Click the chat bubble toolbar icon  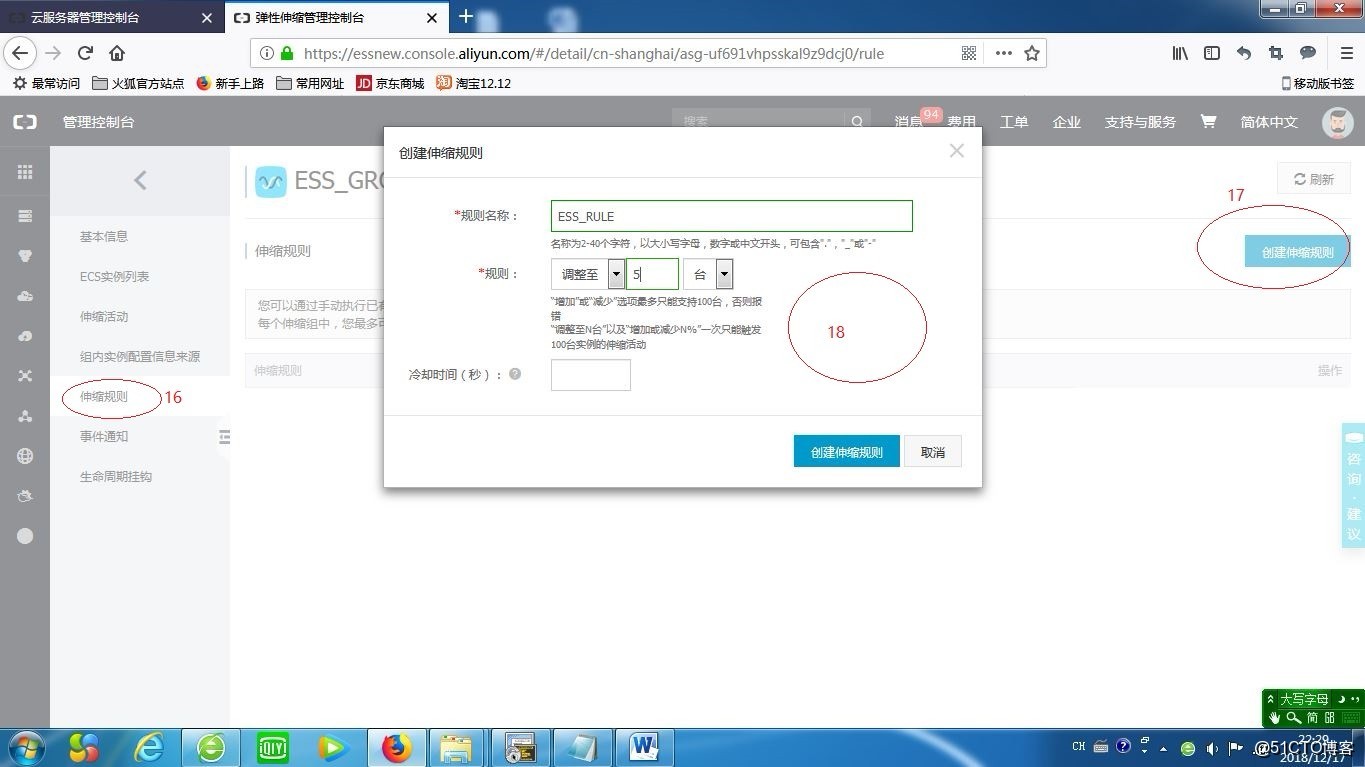coord(1308,53)
